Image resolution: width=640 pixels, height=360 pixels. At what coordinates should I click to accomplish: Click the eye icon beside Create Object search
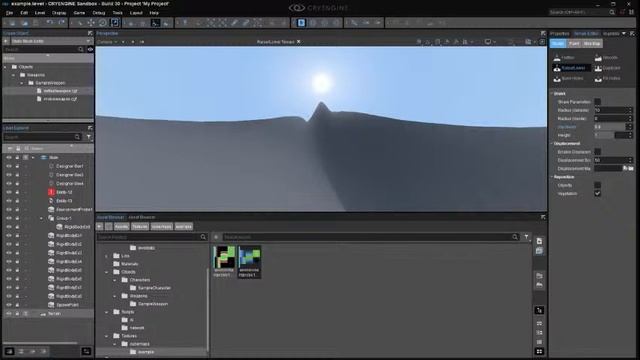point(90,49)
